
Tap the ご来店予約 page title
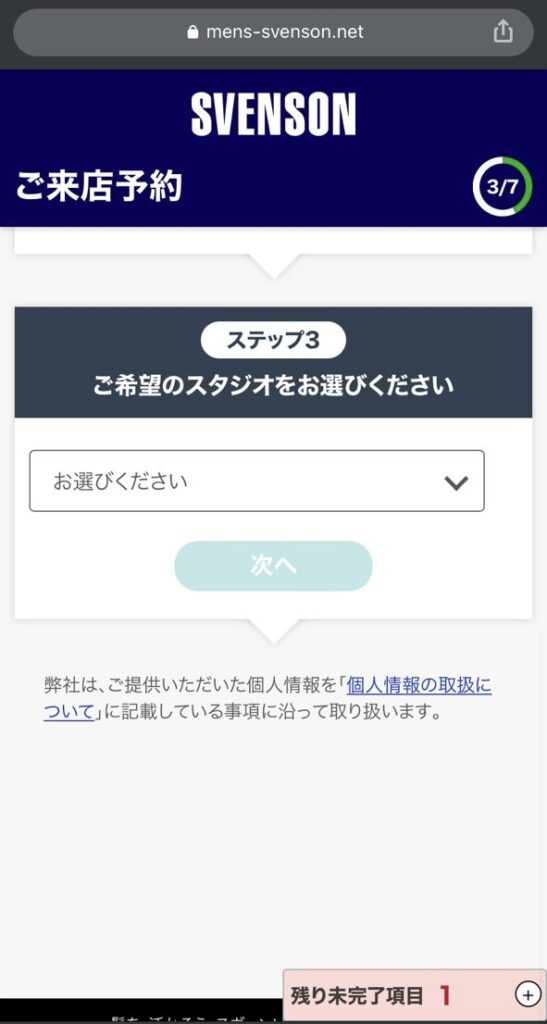(x=99, y=187)
